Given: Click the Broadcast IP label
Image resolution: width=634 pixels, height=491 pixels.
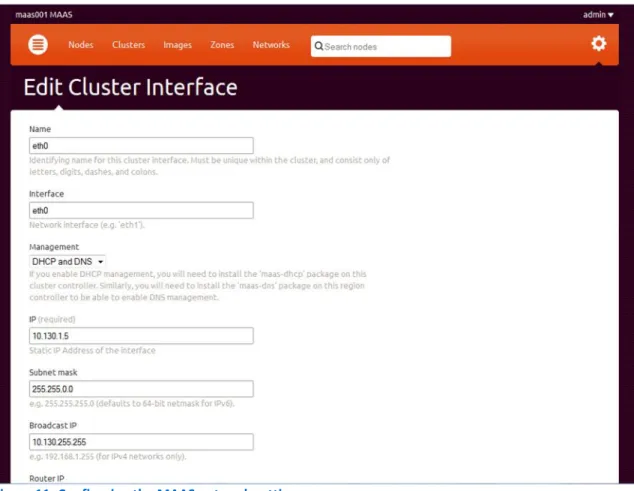Looking at the screenshot, I should pos(53,425).
